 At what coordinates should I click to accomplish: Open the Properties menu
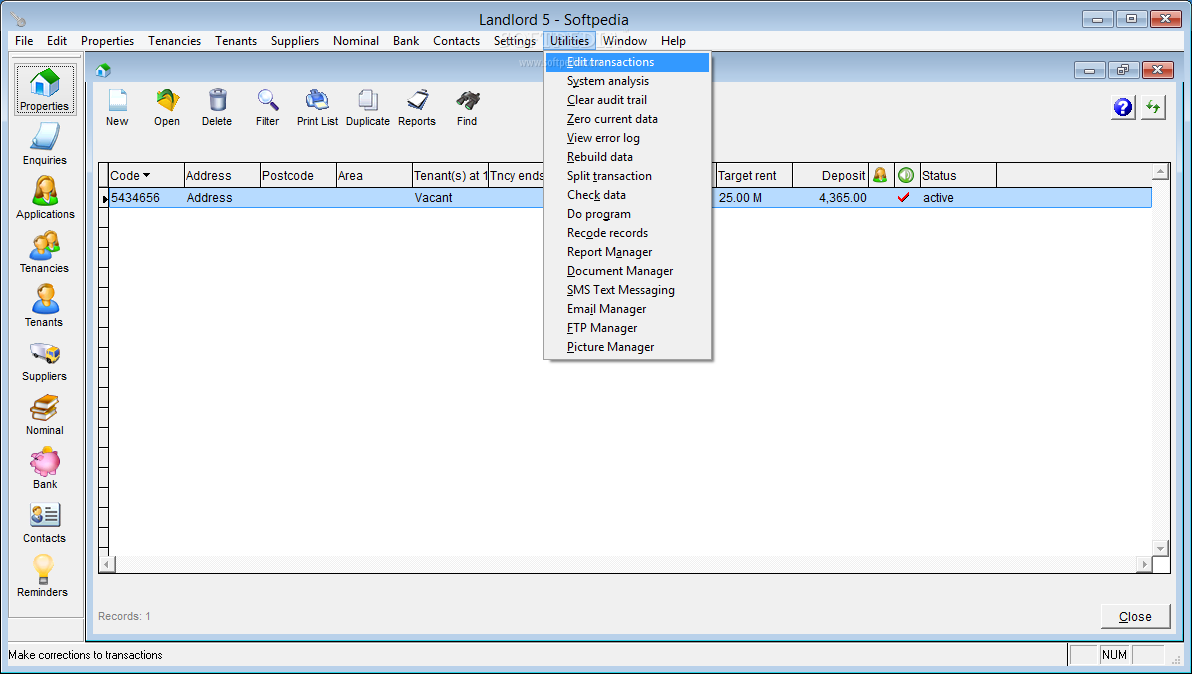pos(107,41)
